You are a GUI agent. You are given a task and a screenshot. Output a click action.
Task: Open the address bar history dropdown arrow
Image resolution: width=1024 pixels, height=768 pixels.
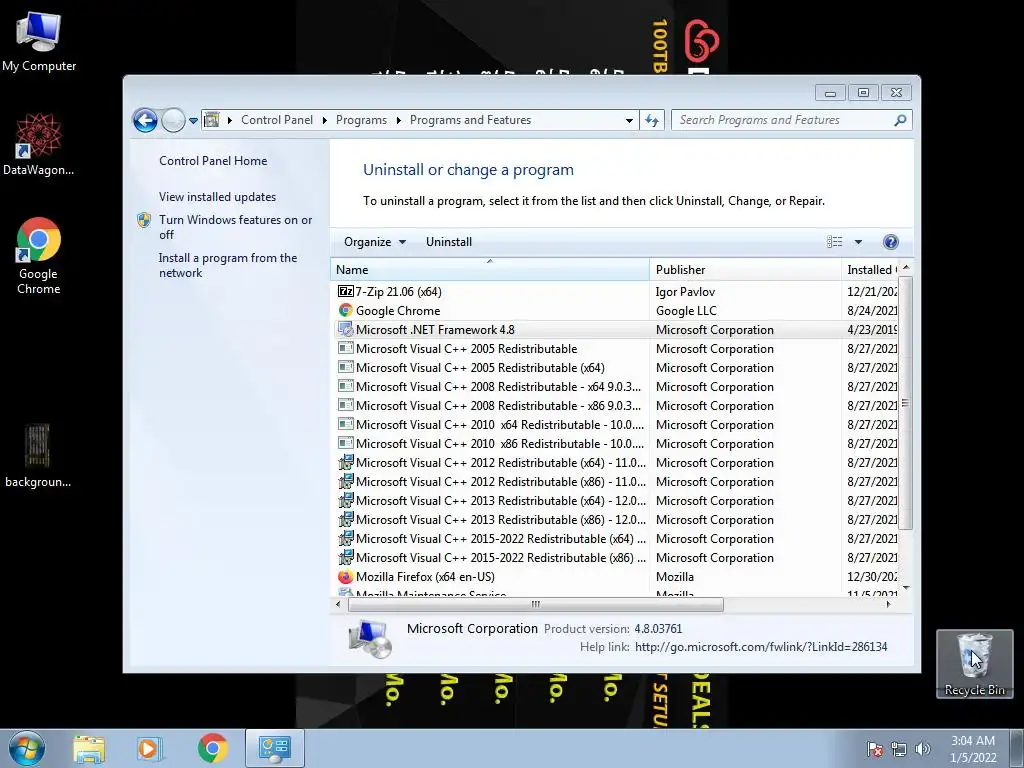tap(629, 120)
